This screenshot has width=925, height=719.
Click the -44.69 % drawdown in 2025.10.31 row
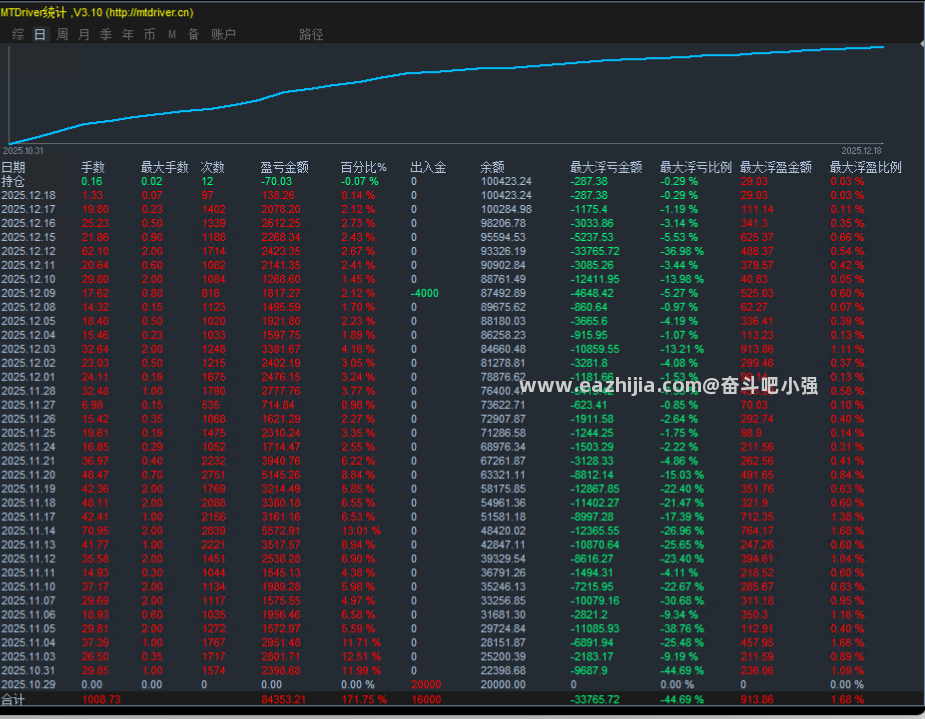tap(682, 671)
